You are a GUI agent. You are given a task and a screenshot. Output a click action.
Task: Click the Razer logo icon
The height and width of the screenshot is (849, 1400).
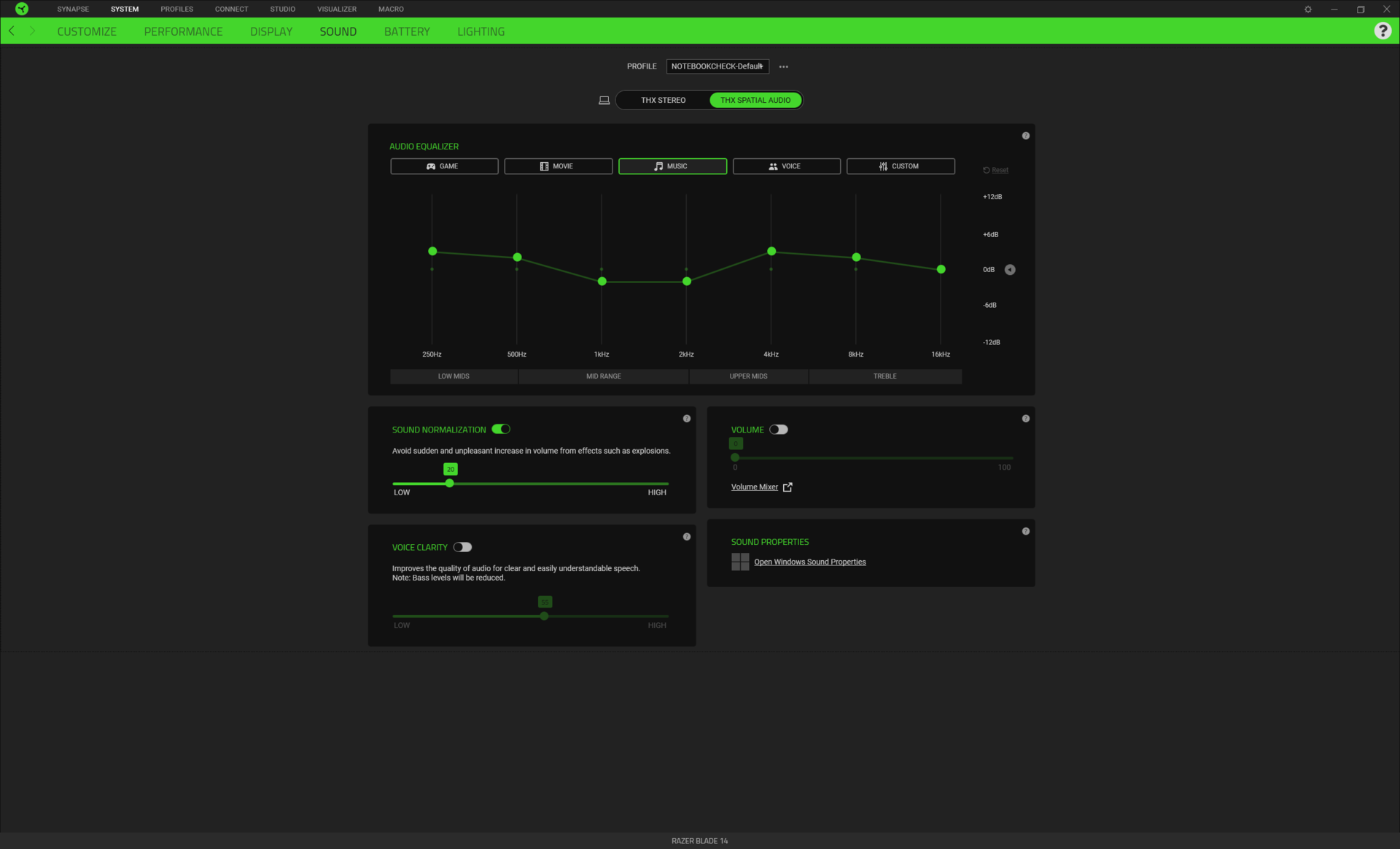coord(22,9)
